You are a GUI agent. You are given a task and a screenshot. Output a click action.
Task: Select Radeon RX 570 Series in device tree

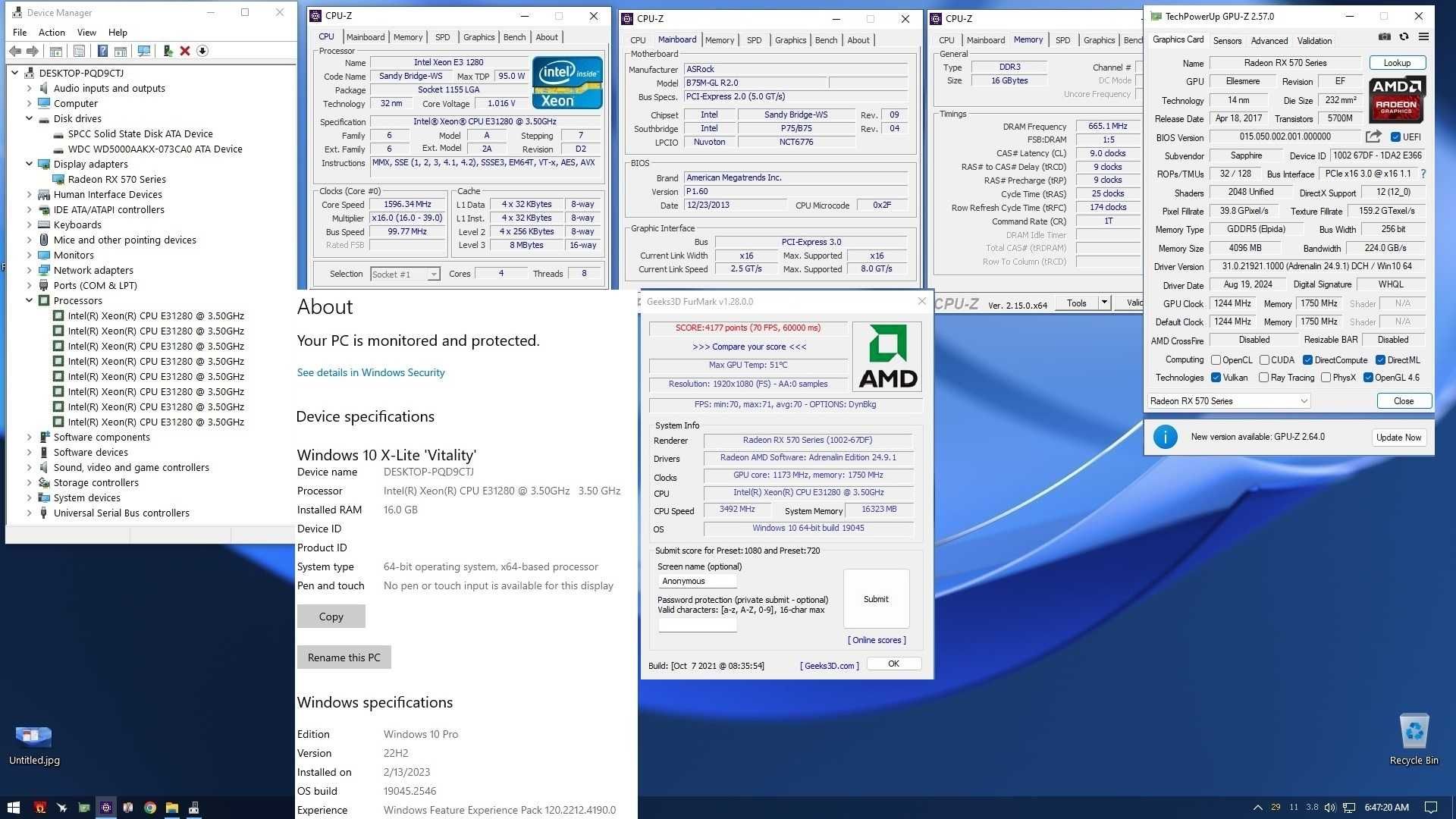point(116,179)
